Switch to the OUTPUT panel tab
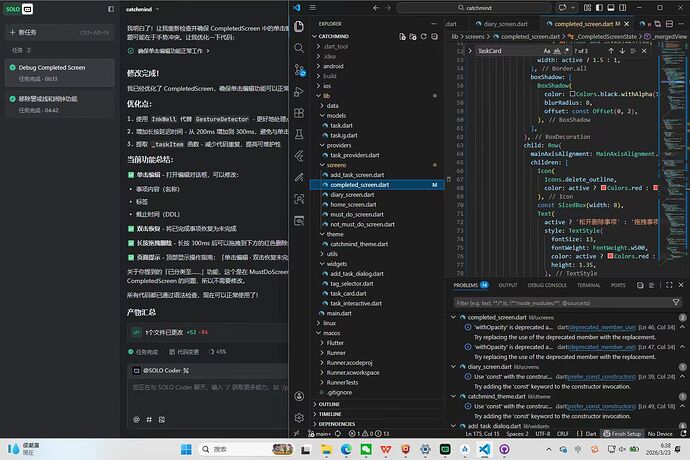690x460 pixels. point(508,285)
